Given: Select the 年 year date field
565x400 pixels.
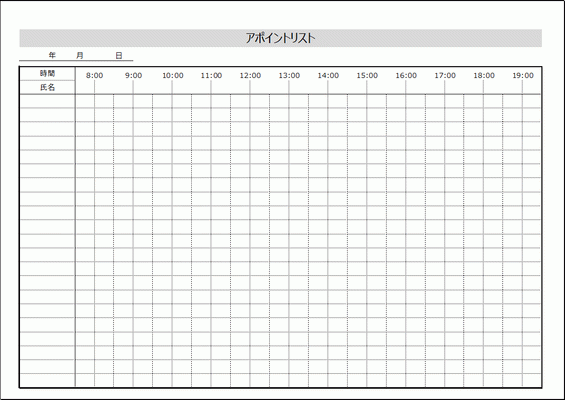Looking at the screenshot, I should [52, 55].
